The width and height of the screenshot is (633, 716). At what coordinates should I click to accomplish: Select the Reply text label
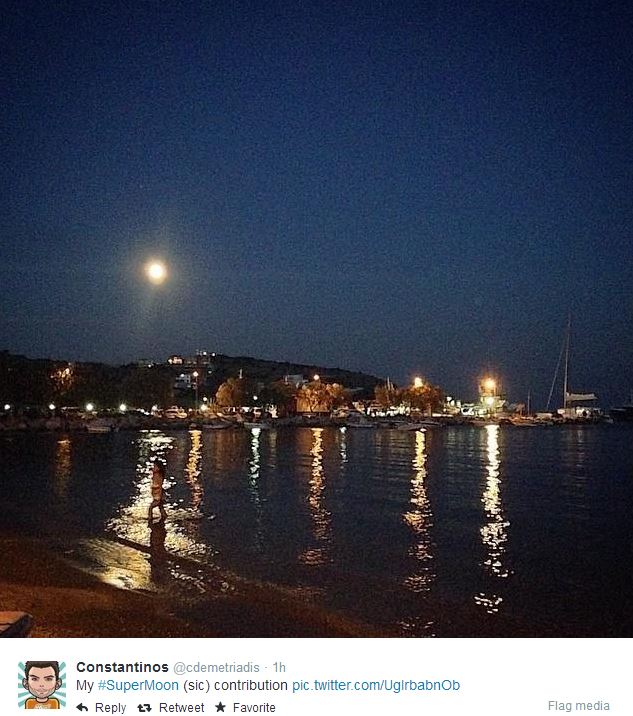[110, 707]
